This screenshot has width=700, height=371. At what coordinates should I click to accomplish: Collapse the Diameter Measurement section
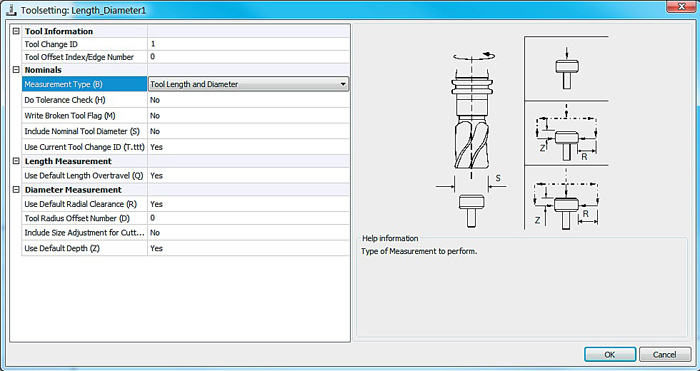pos(16,190)
